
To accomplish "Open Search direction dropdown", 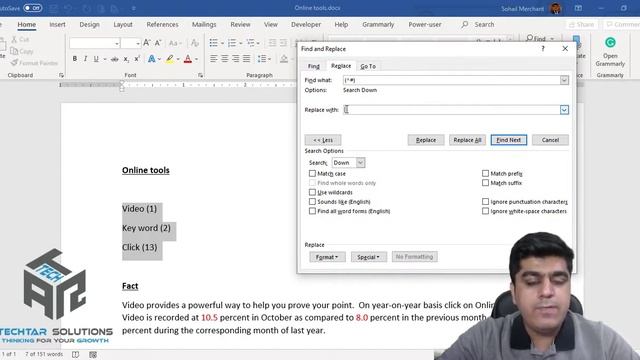I will (x=360, y=162).
